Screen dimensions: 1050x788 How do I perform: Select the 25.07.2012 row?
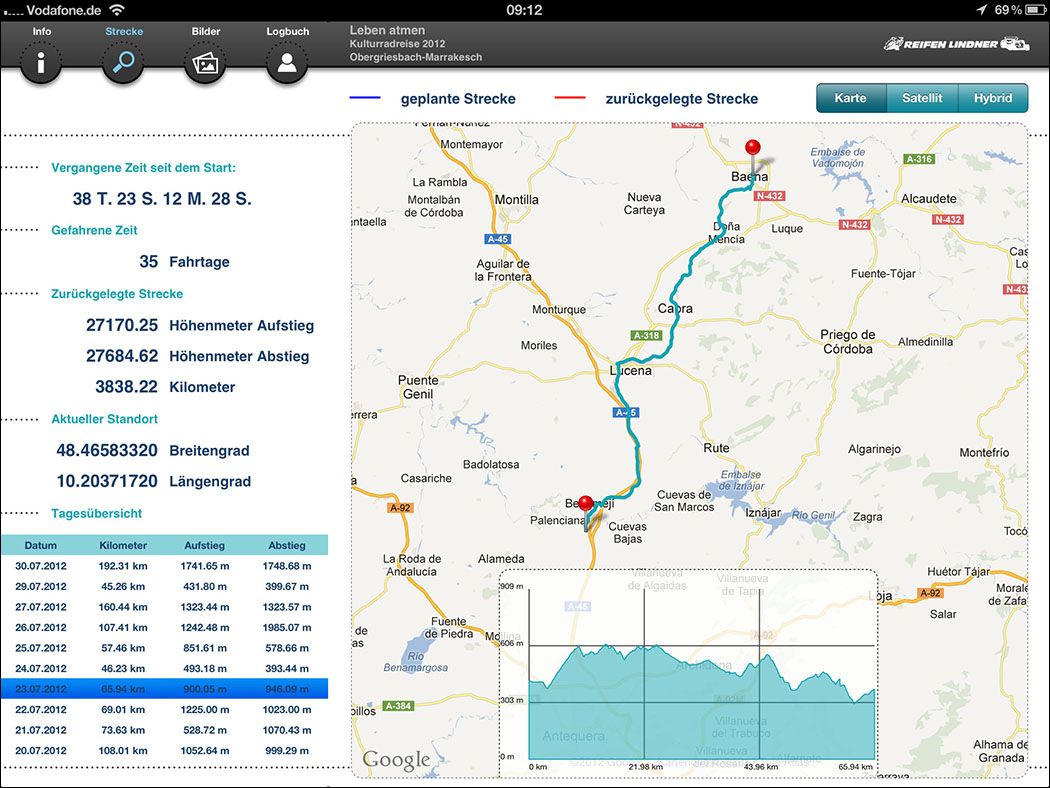(x=164, y=648)
